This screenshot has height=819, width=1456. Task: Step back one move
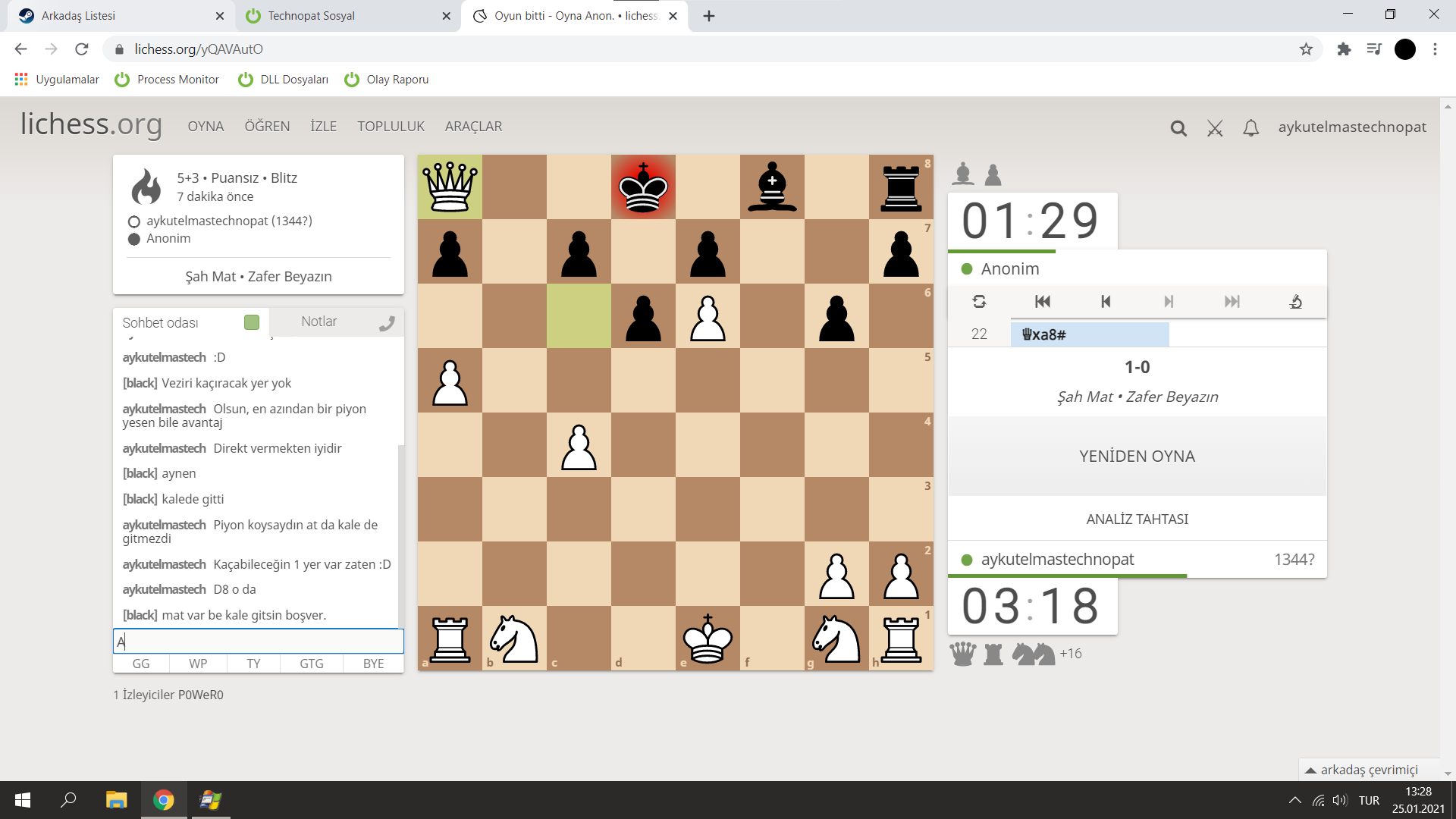click(1106, 302)
